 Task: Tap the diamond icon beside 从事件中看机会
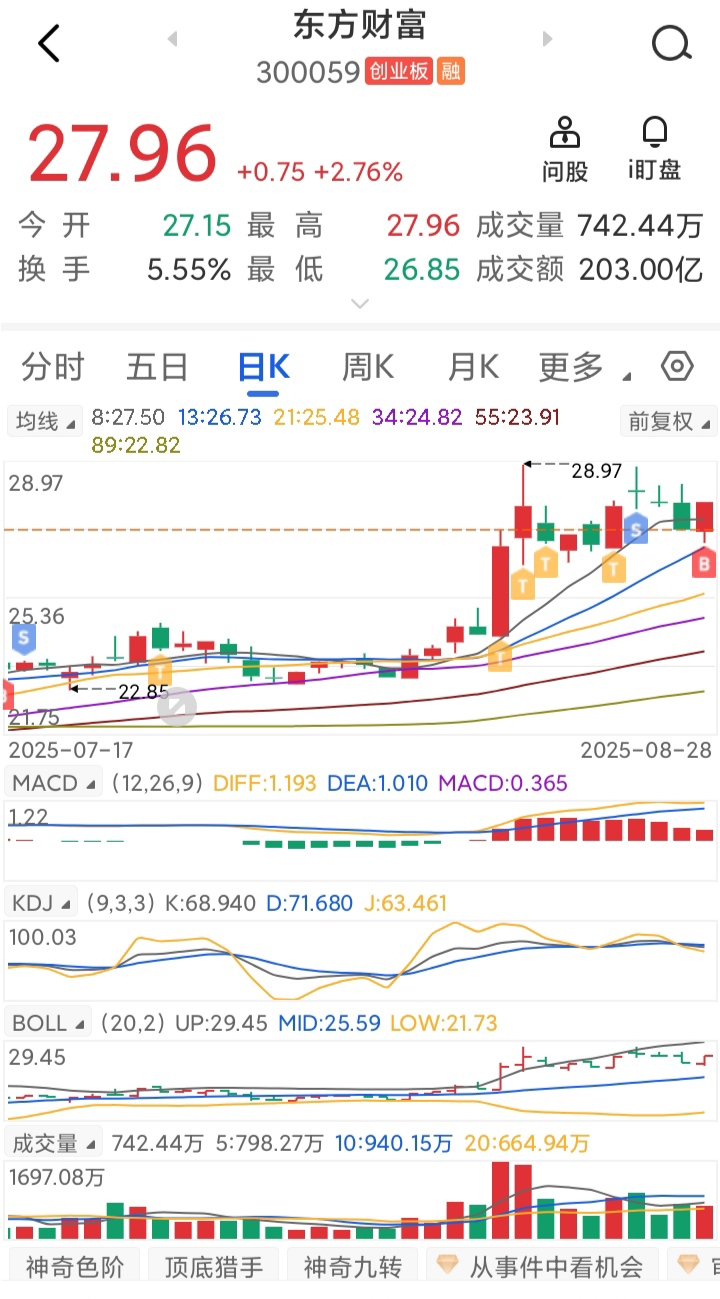pos(446,1266)
